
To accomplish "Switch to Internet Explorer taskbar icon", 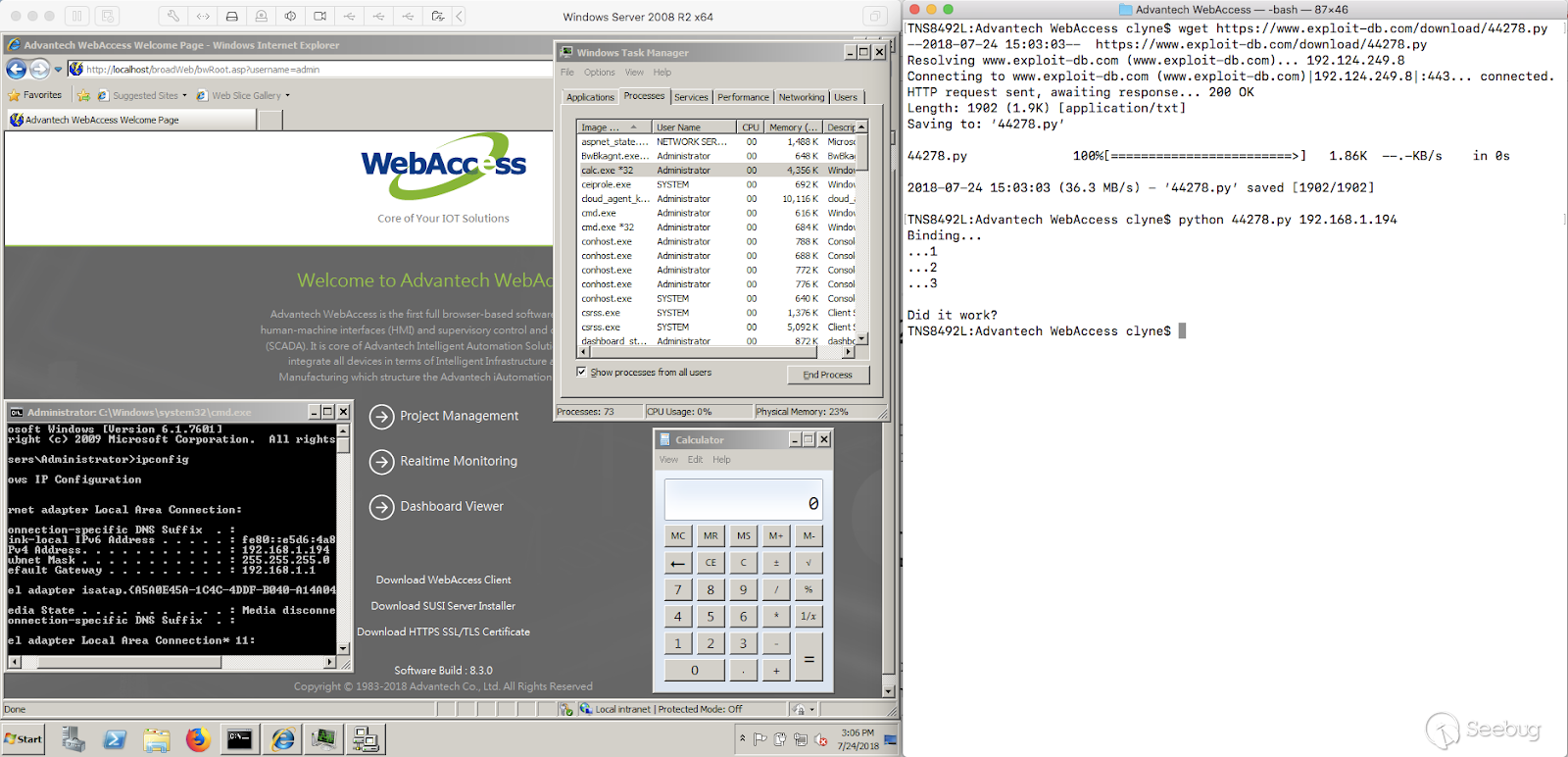I will [283, 739].
